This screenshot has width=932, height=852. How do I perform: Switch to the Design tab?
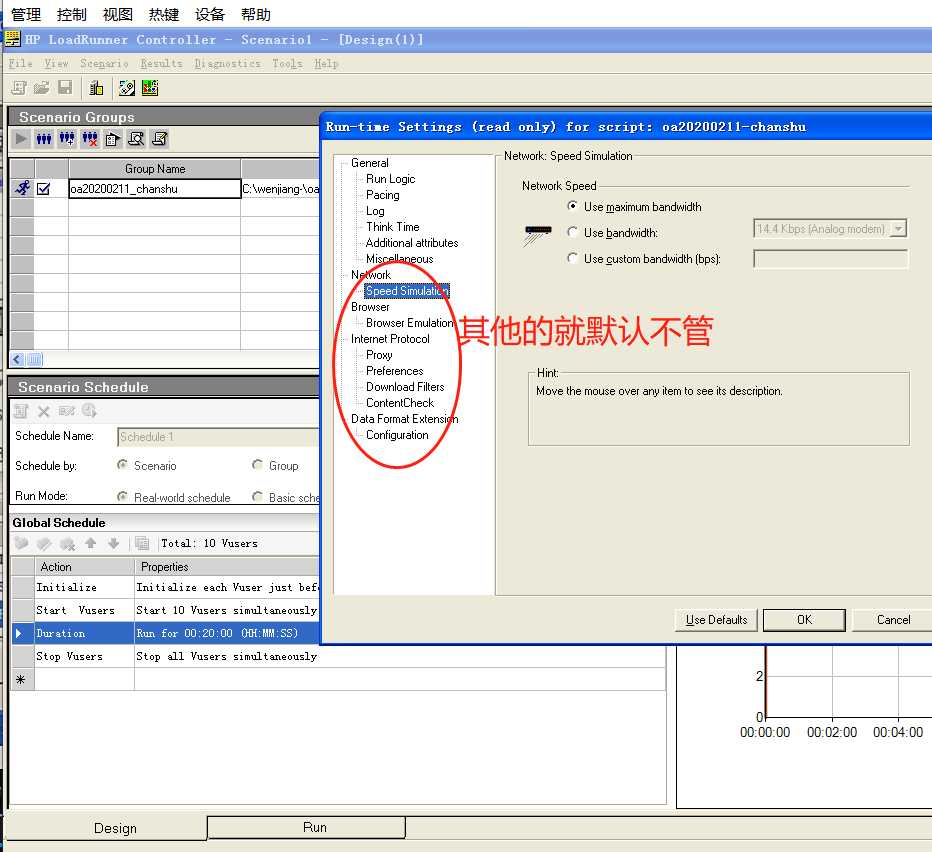pyautogui.click(x=107, y=828)
